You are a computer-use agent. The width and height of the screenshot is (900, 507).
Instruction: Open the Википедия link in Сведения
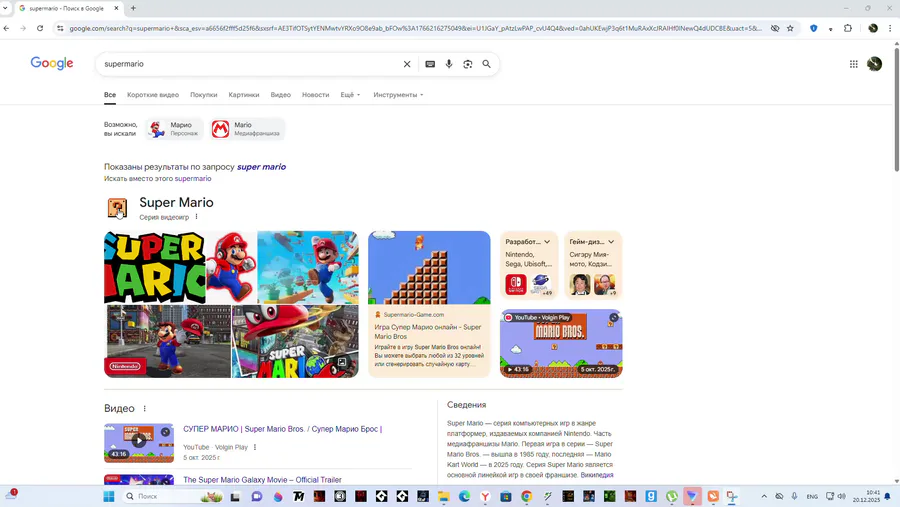[x=597, y=475]
